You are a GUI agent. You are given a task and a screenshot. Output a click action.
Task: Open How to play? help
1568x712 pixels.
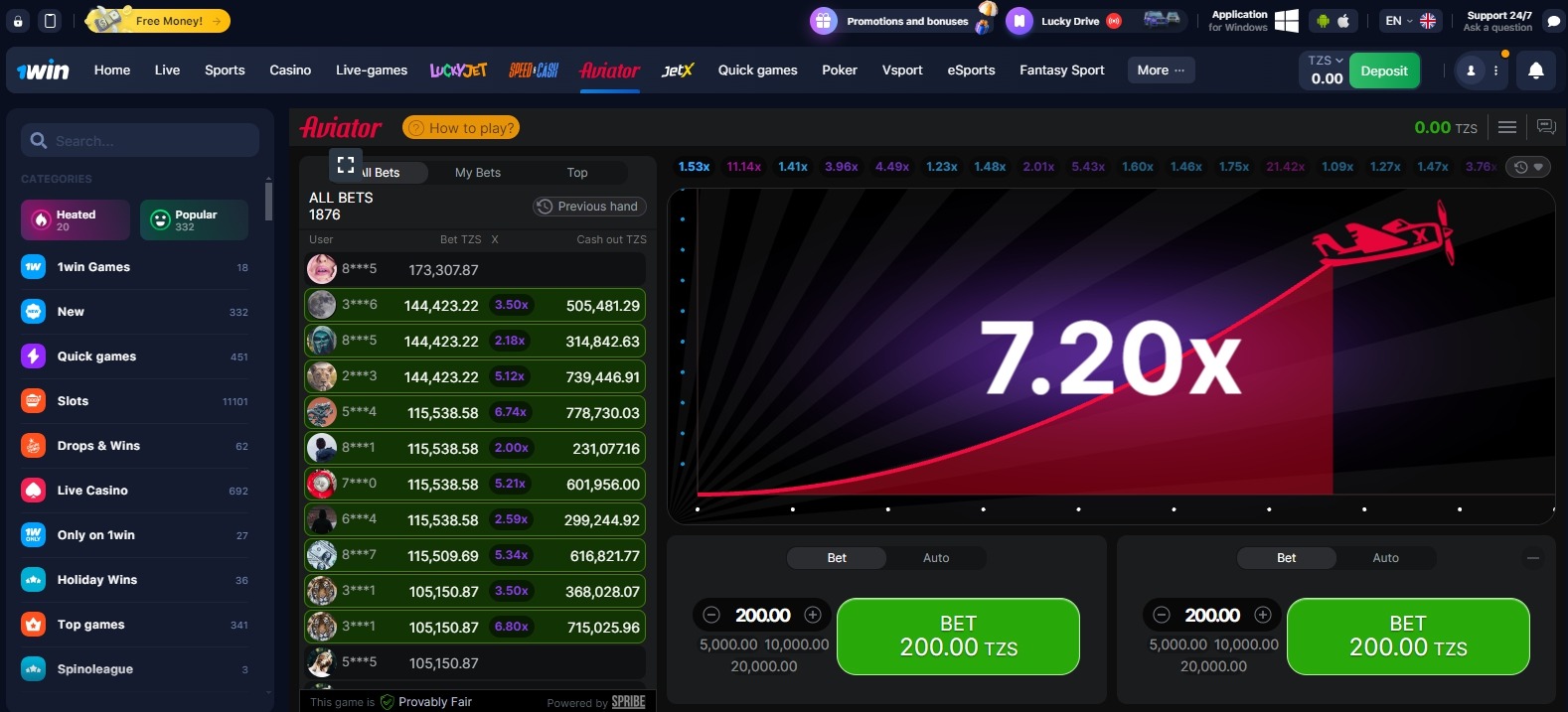tap(461, 128)
